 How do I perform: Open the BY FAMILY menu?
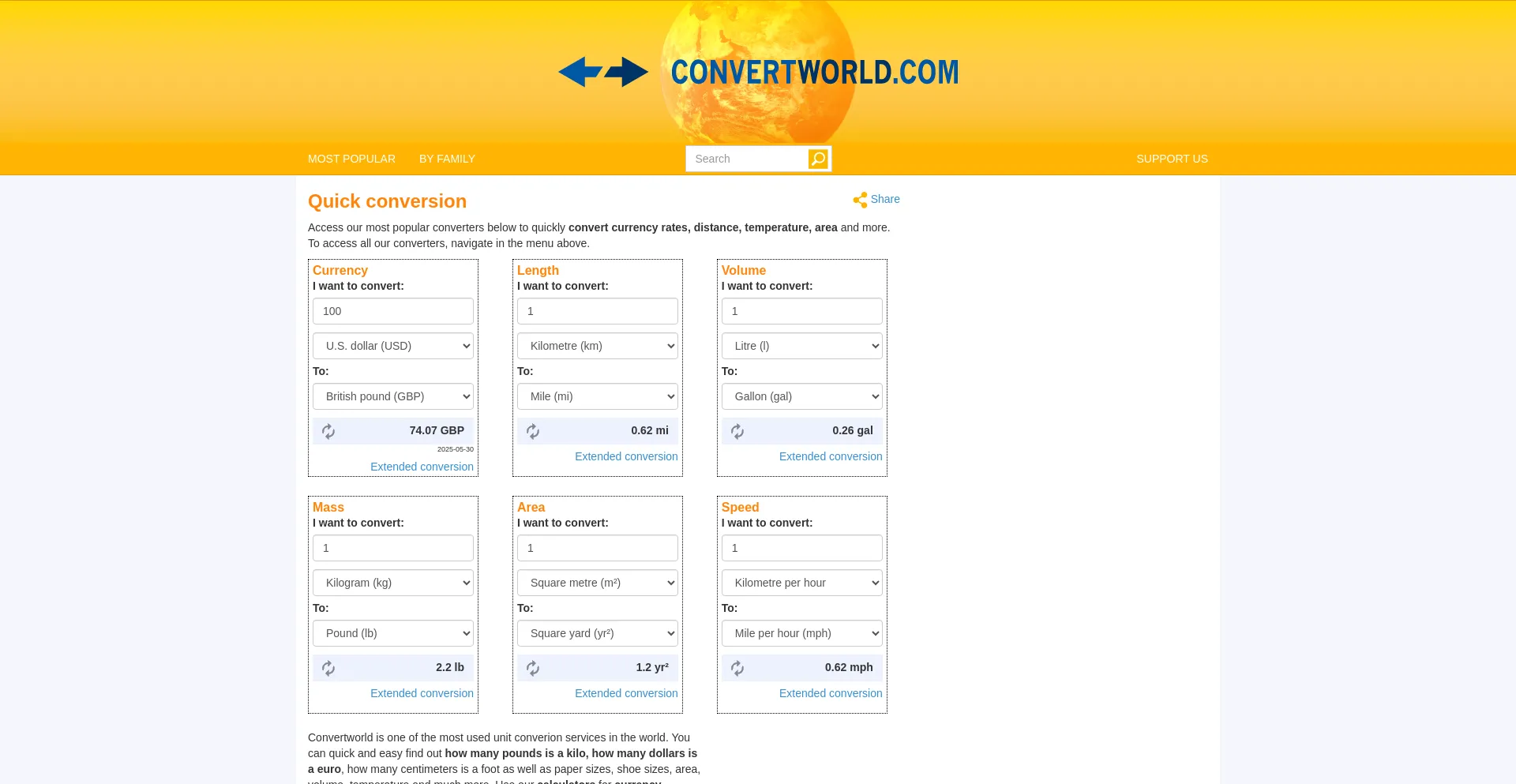click(447, 159)
